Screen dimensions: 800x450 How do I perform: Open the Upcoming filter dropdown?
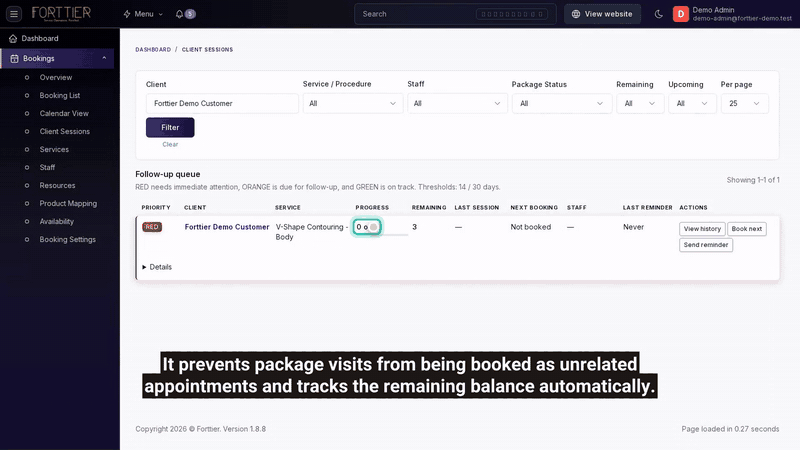coord(692,104)
